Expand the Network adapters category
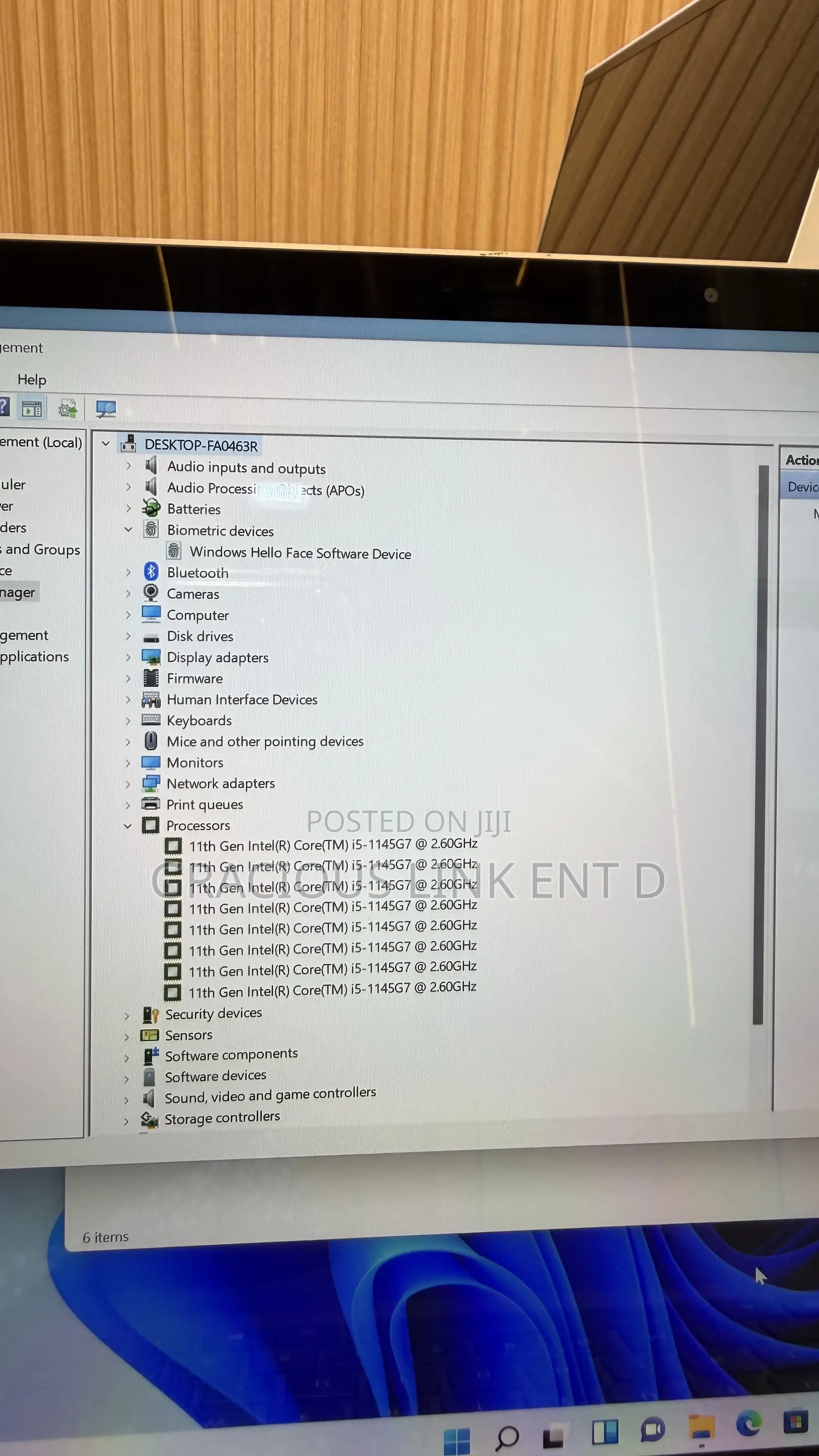This screenshot has width=819, height=1456. 128,784
